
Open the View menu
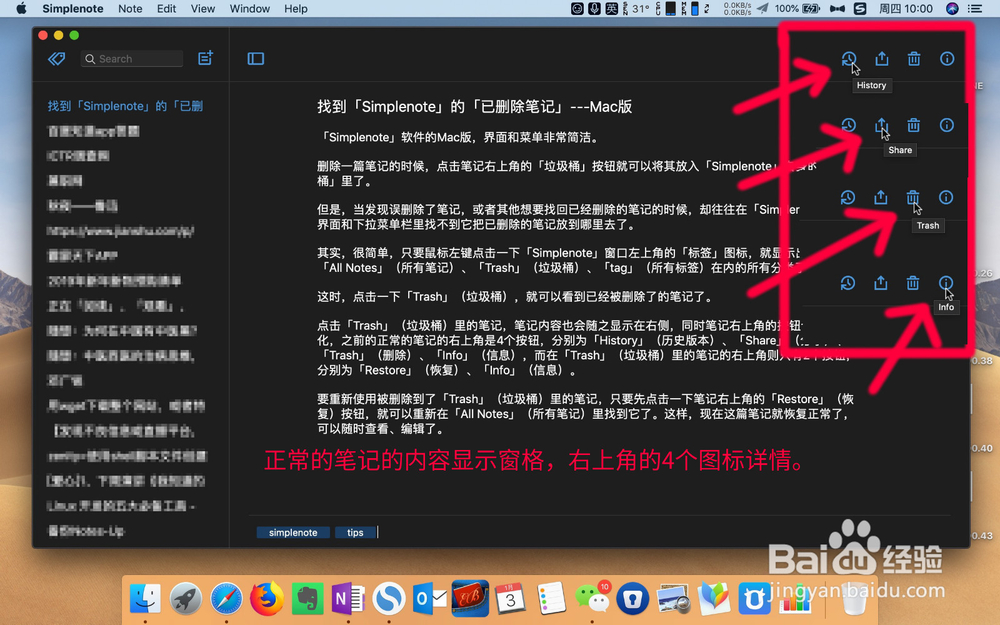[203, 8]
